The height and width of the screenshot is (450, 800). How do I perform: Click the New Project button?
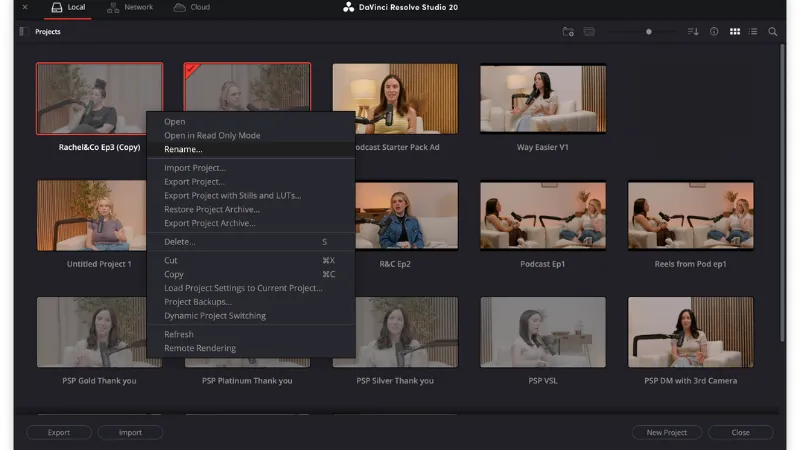666,432
